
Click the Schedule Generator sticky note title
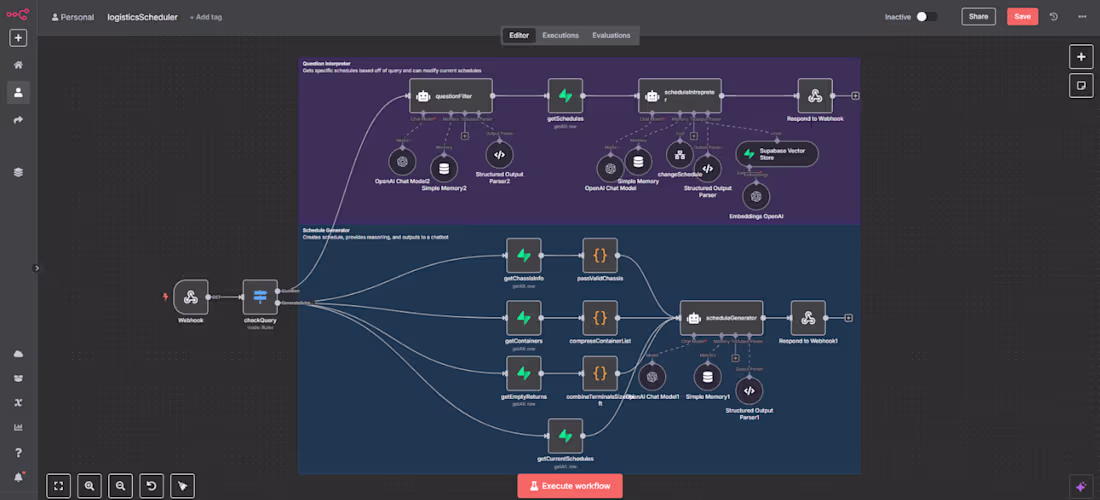326,230
